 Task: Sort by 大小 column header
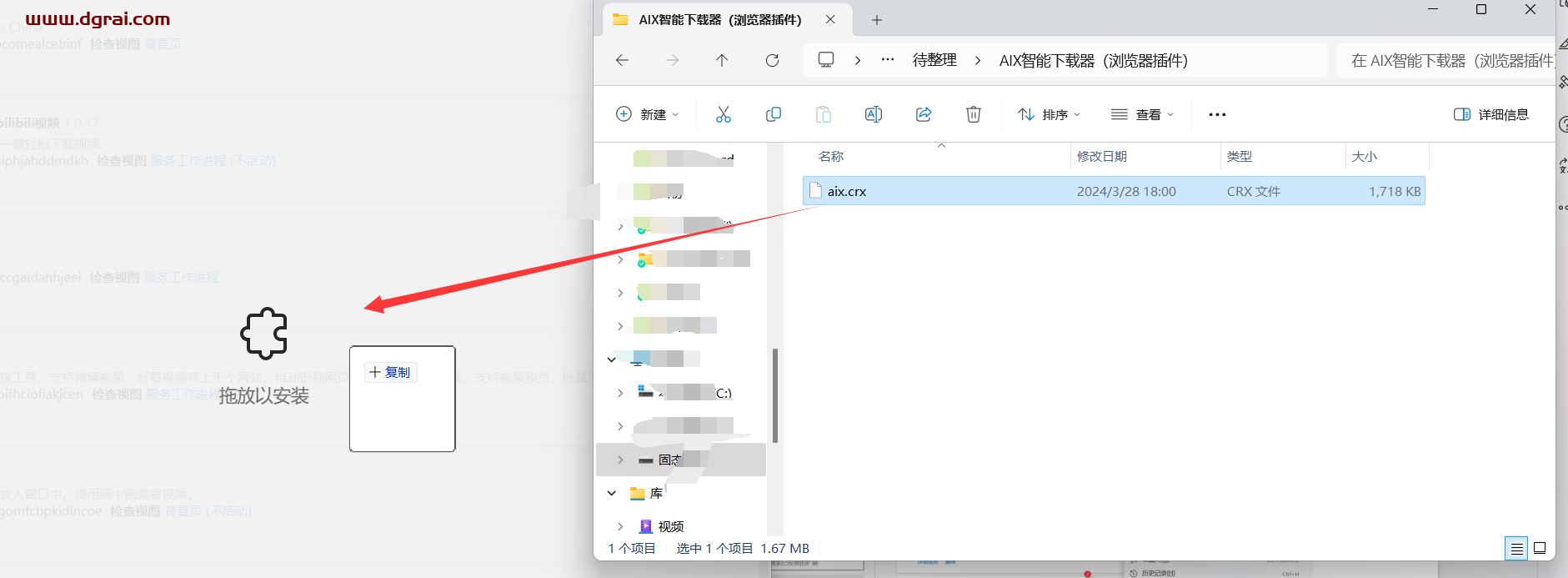click(1365, 156)
